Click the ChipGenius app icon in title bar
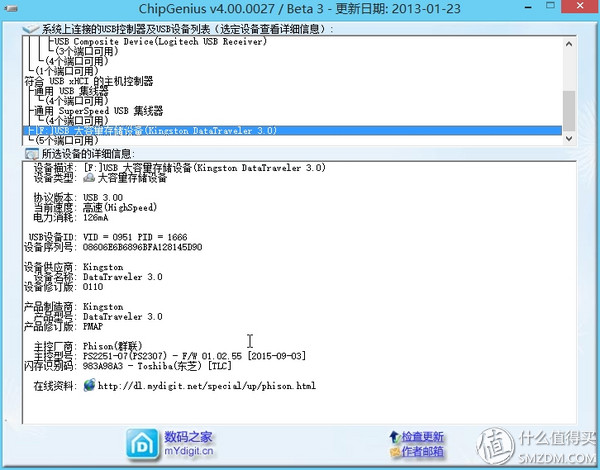The height and width of the screenshot is (470, 600). [10, 7]
